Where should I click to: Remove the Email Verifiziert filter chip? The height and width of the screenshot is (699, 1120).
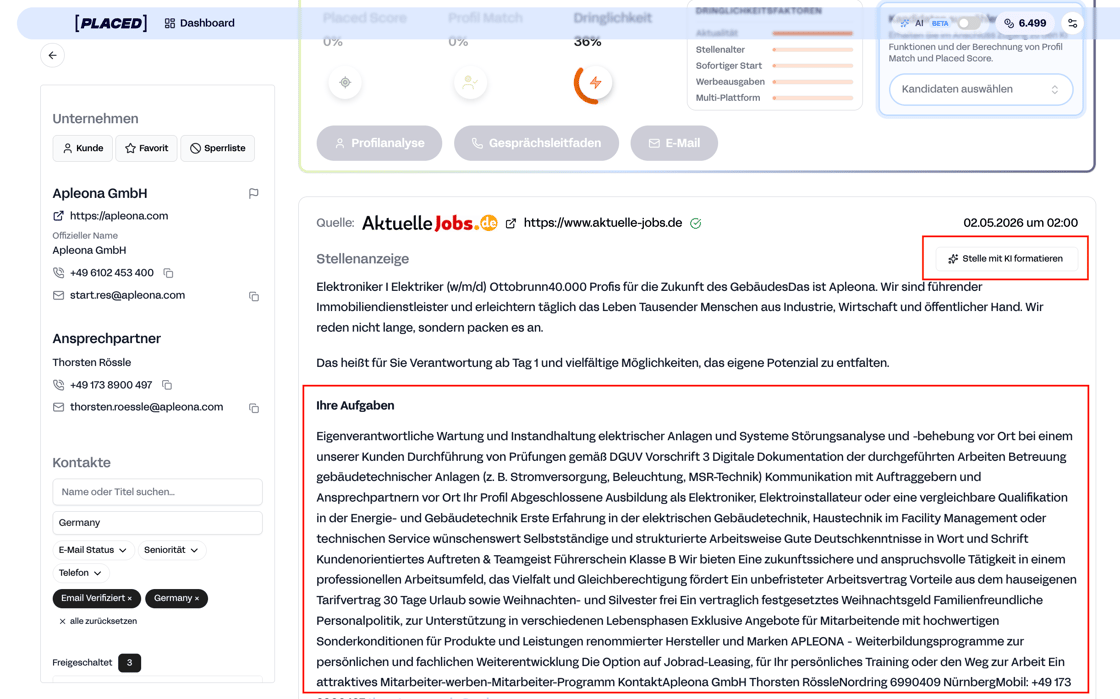(129, 598)
